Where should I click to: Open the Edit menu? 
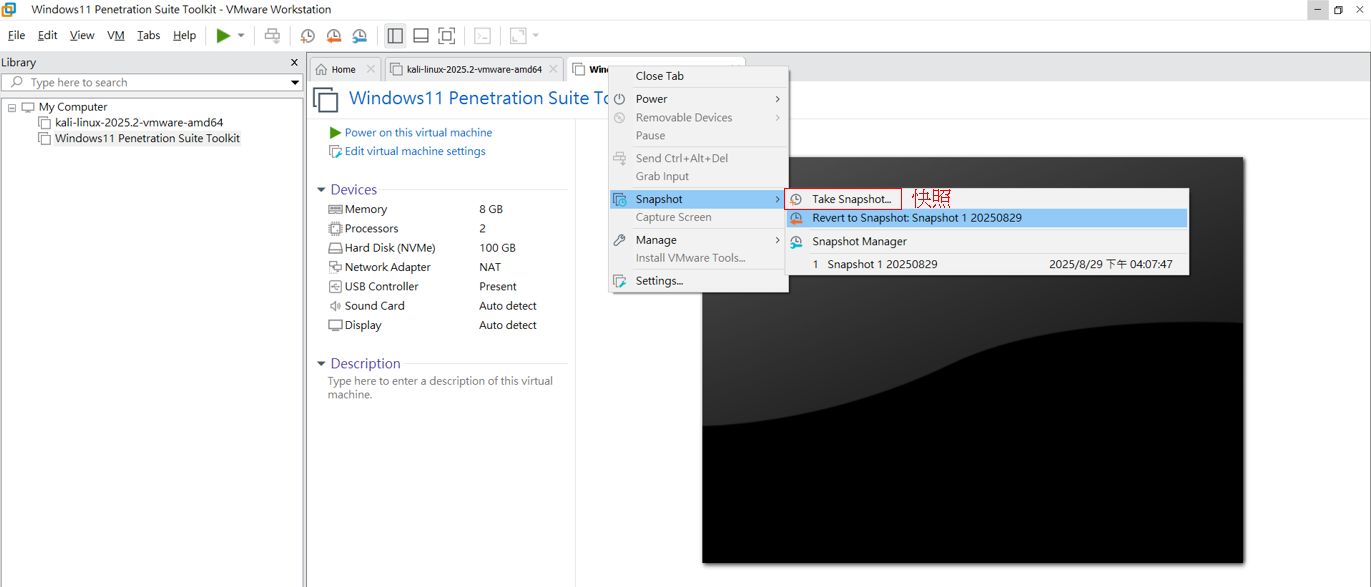[x=47, y=35]
